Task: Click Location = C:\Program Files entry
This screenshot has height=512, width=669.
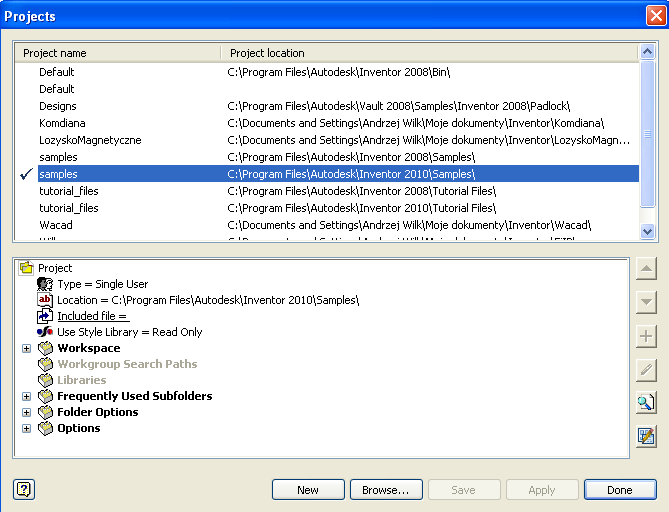Action: coord(208,300)
